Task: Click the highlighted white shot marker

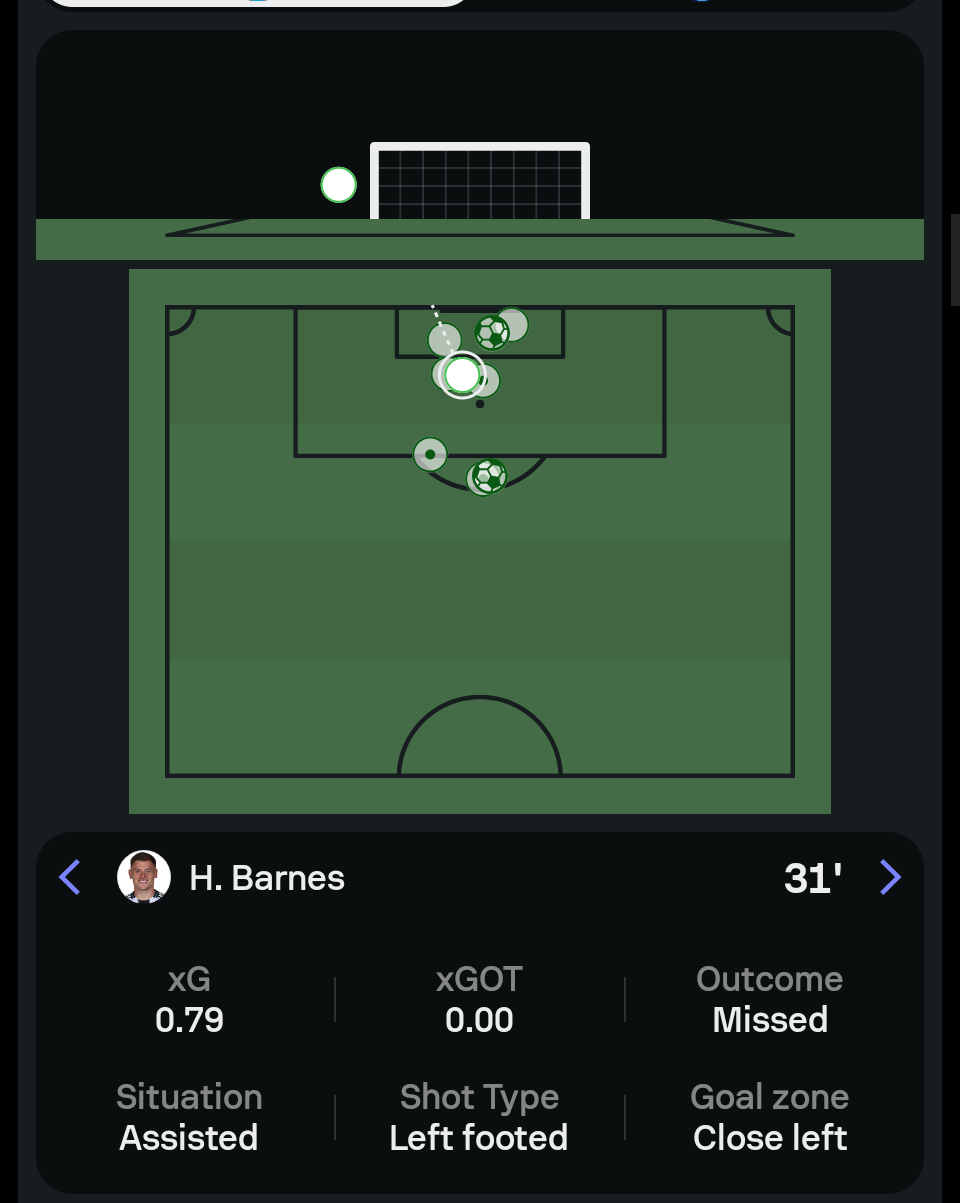Action: click(462, 375)
